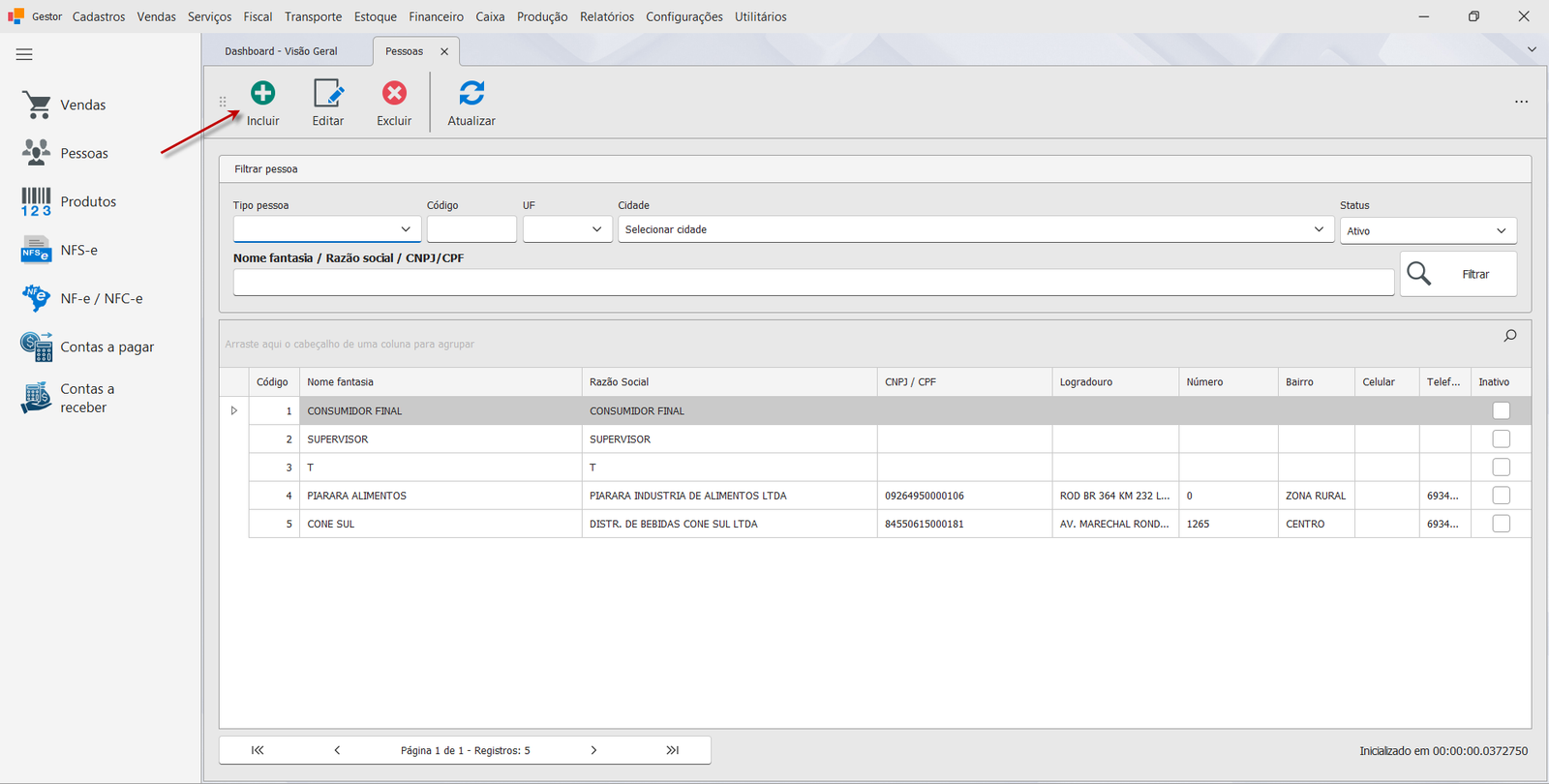Go to the first page of records
Viewport: 1549px width, 784px height.
point(258,750)
